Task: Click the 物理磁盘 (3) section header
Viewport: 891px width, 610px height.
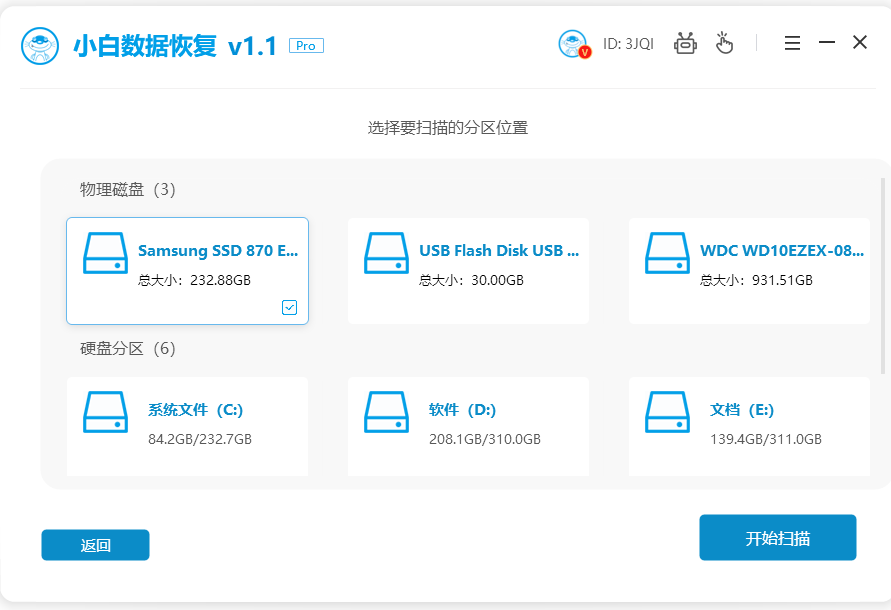Action: [128, 190]
